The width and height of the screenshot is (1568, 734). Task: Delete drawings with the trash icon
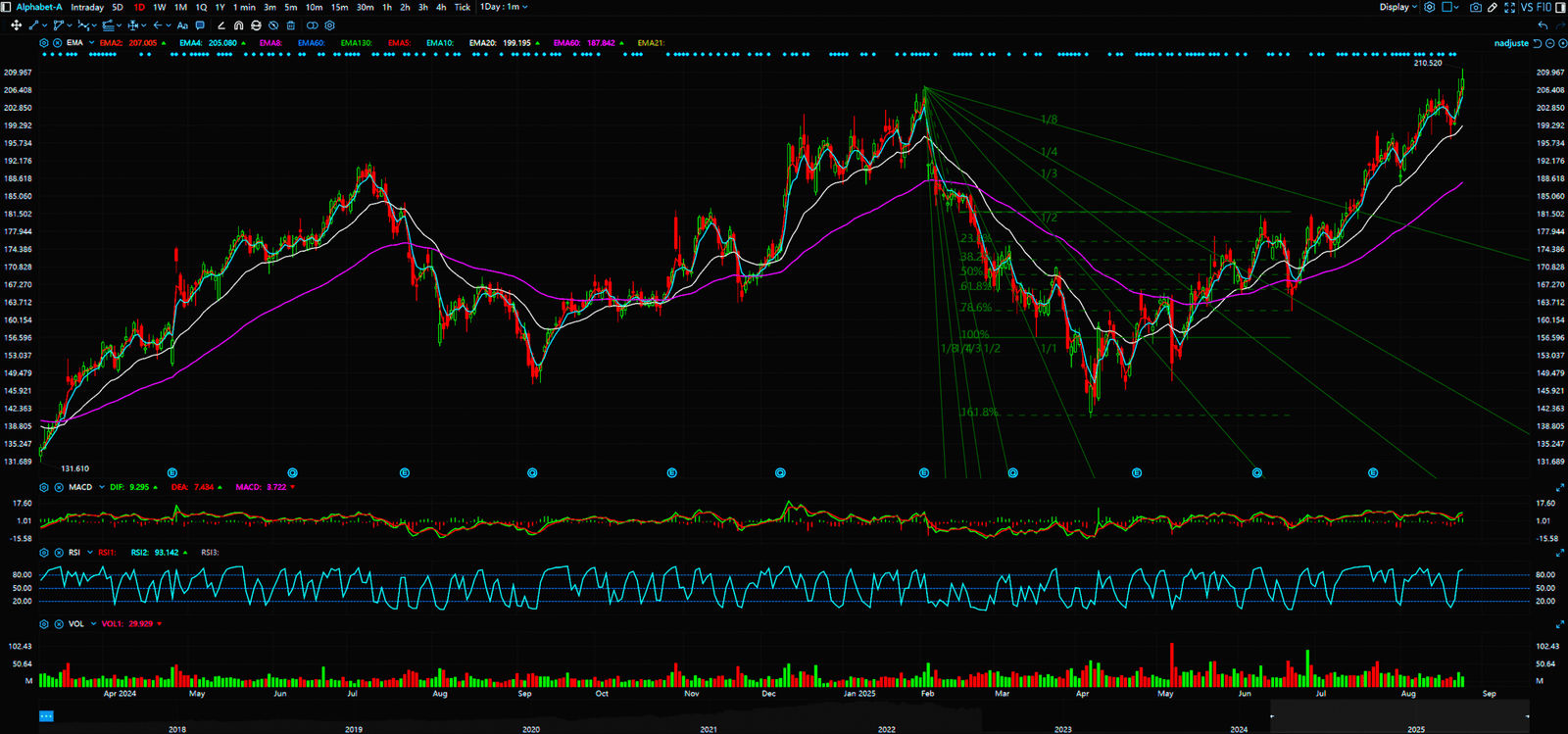[x=291, y=25]
